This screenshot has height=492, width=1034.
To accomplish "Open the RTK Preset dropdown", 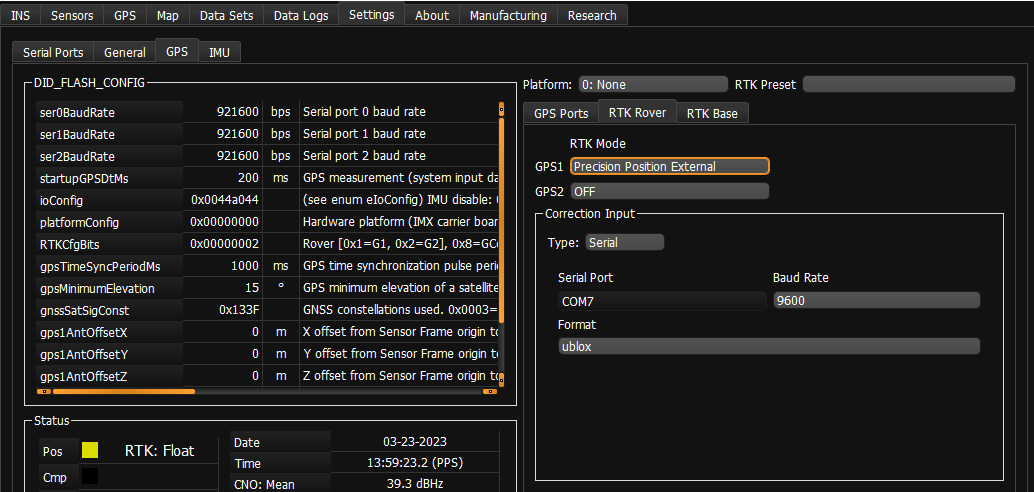I will pos(908,84).
